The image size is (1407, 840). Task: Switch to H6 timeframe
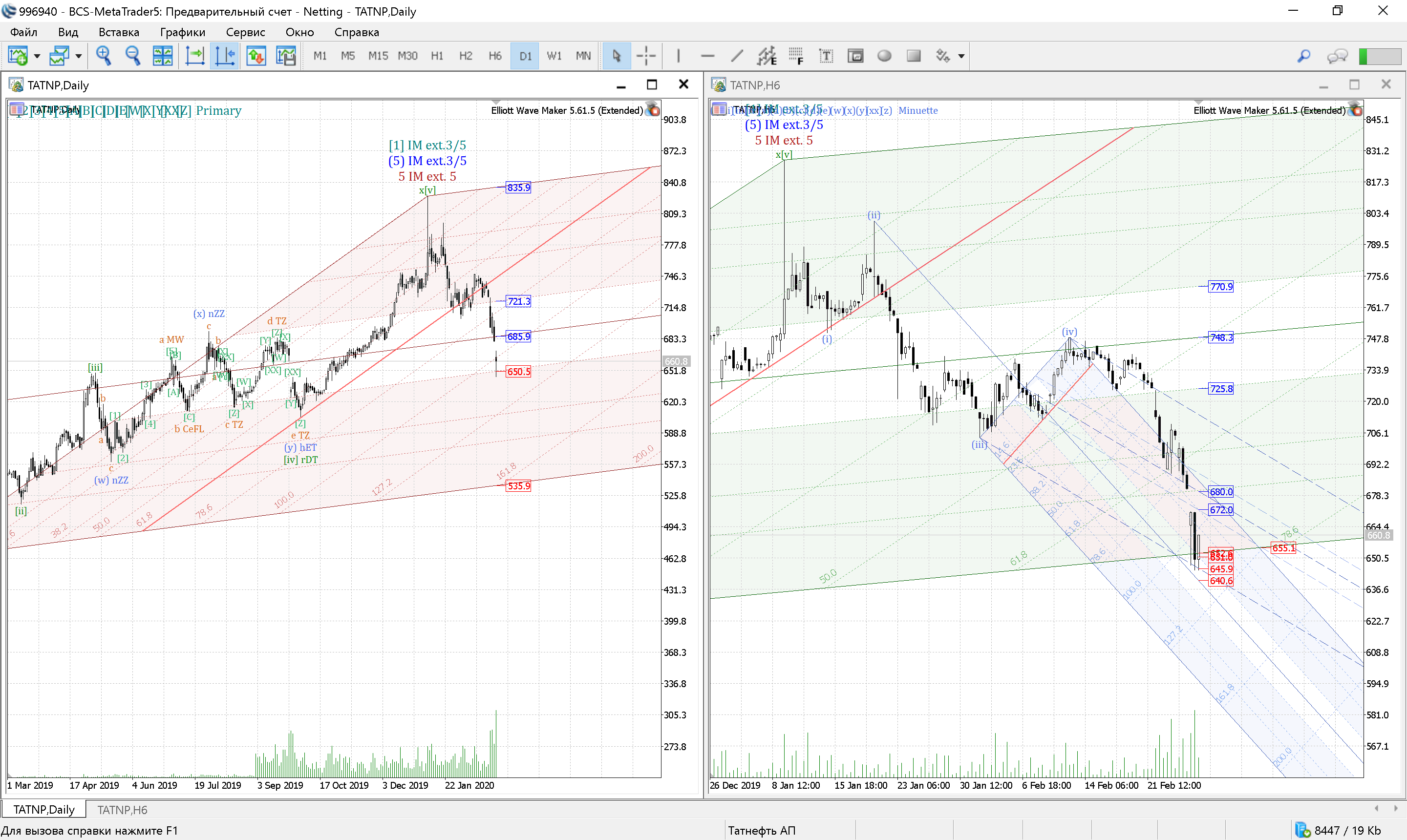(495, 56)
